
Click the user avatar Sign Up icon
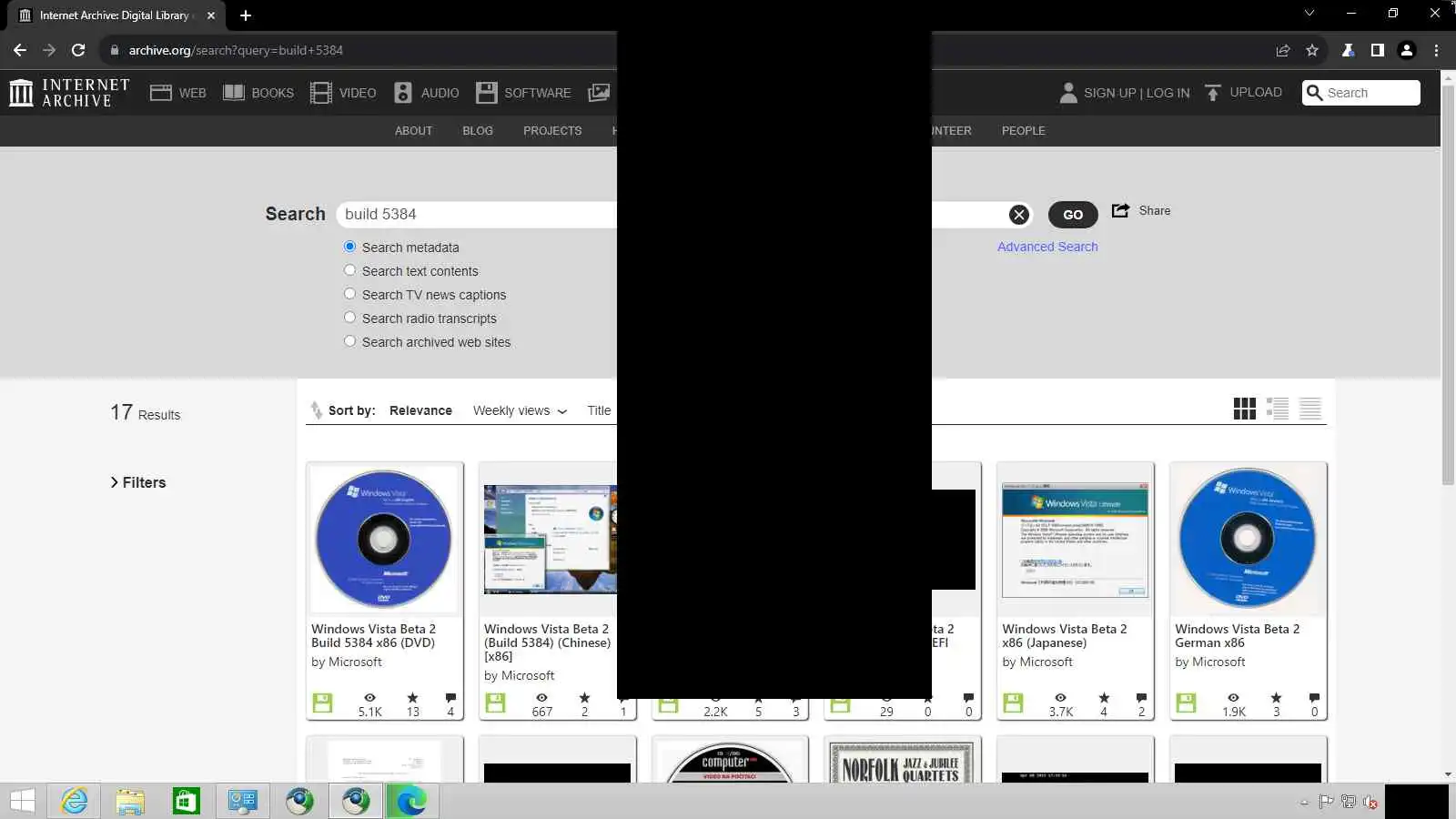(1068, 93)
